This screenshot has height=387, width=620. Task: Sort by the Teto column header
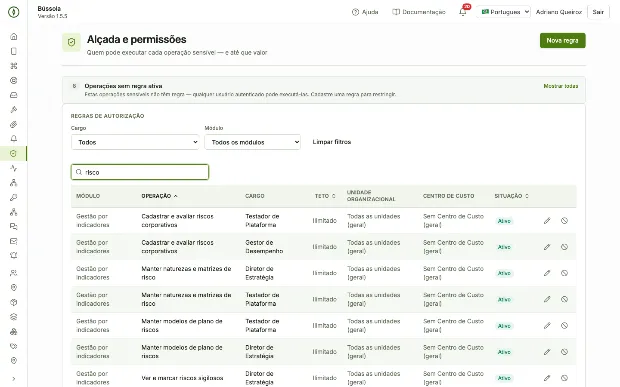click(x=325, y=196)
